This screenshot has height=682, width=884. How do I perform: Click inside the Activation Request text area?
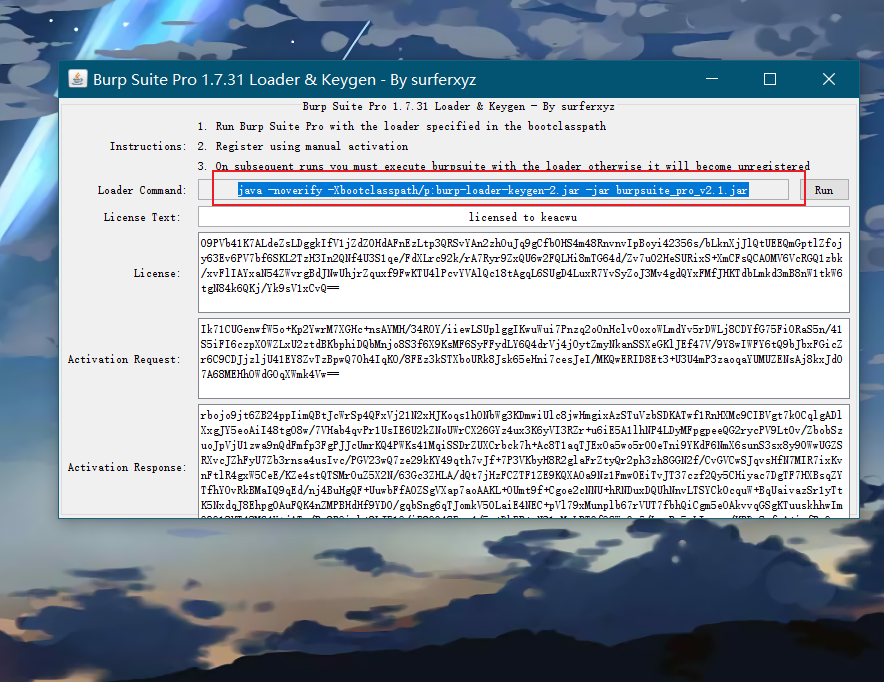pos(523,358)
